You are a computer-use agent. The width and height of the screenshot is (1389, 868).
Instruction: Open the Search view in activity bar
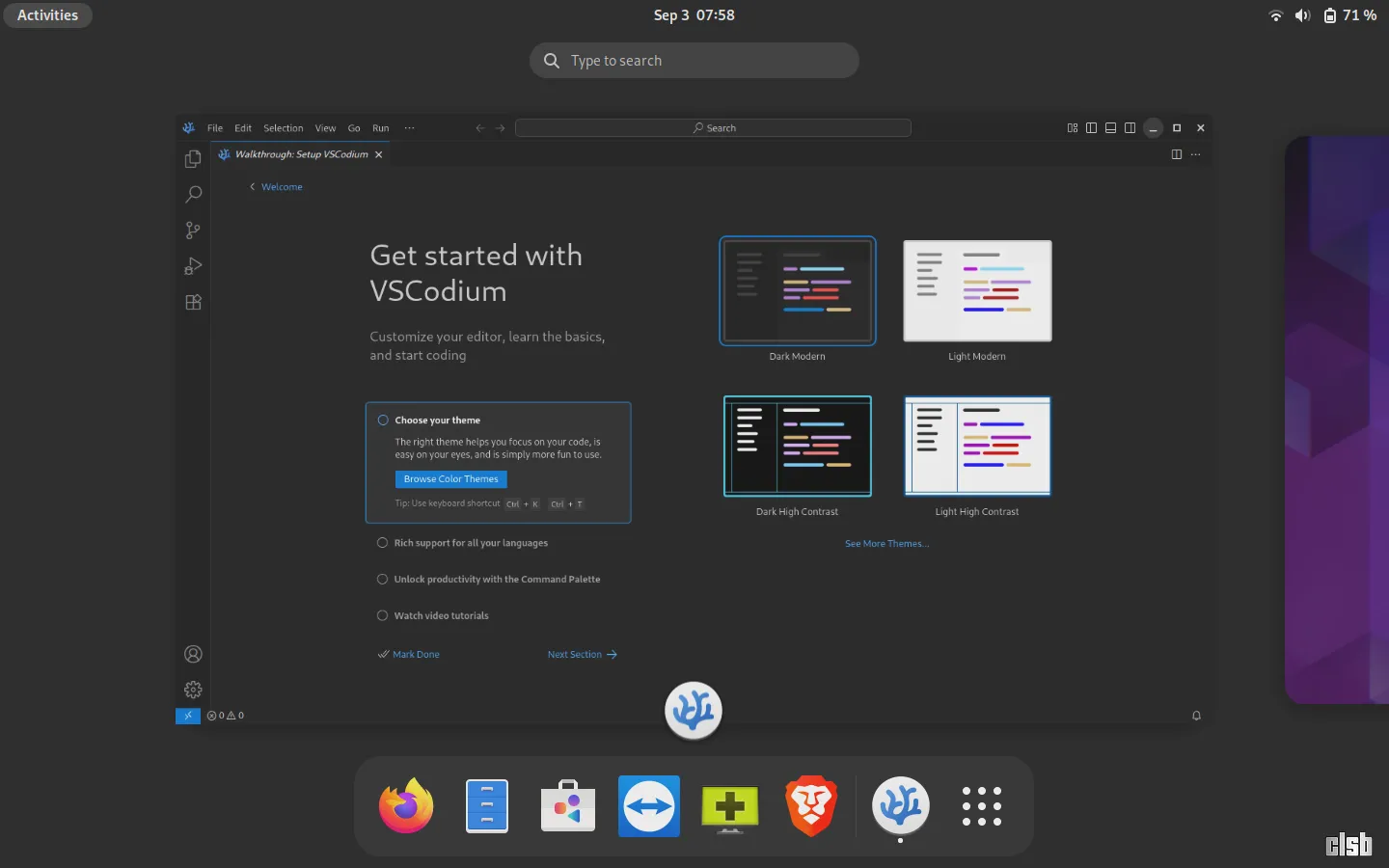(x=193, y=194)
